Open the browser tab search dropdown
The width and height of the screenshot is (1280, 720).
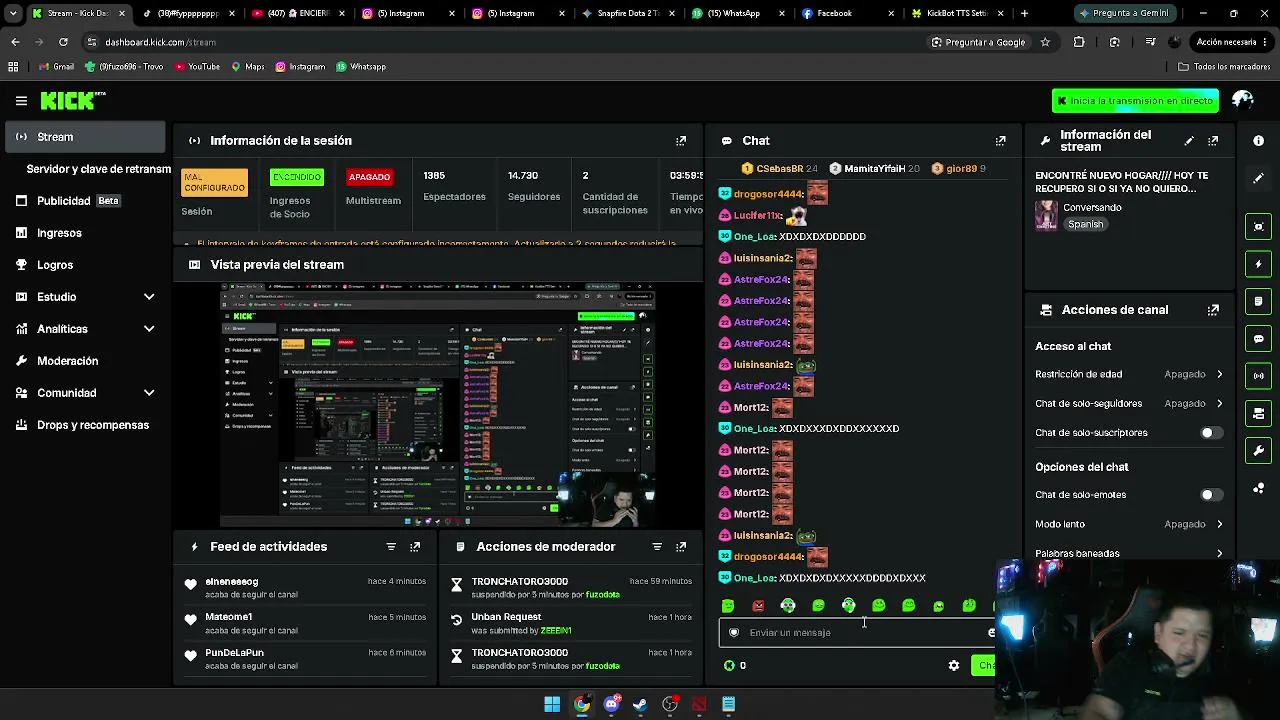13,13
